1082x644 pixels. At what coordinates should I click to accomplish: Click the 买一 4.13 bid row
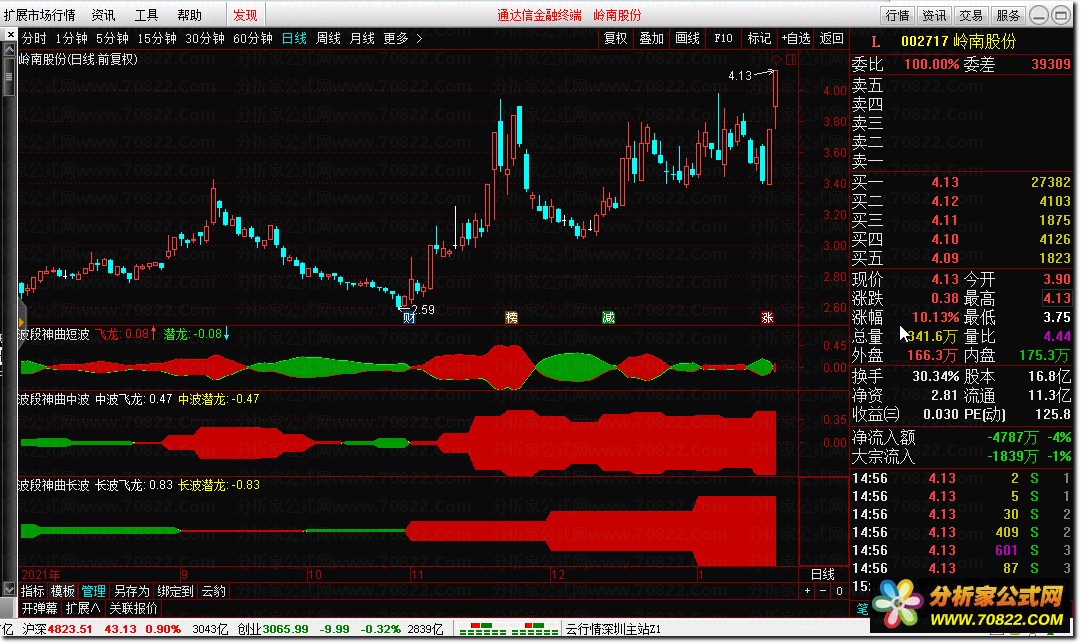961,182
